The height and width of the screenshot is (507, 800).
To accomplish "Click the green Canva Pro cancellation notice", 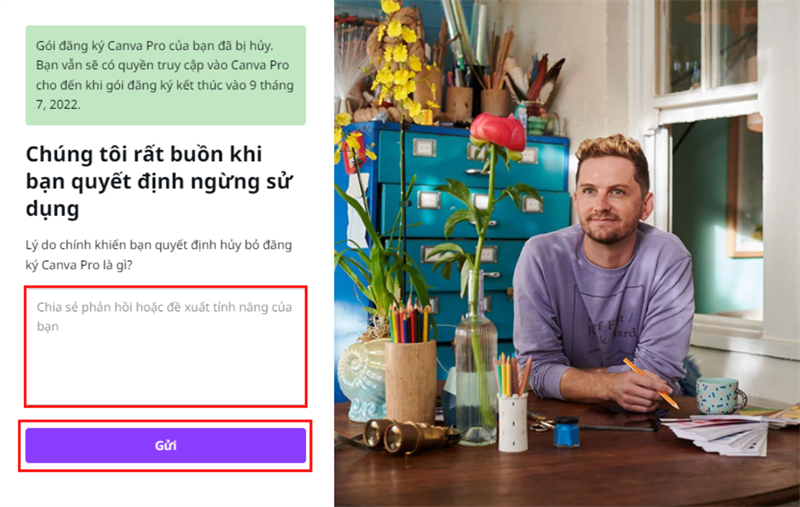I will (x=166, y=75).
